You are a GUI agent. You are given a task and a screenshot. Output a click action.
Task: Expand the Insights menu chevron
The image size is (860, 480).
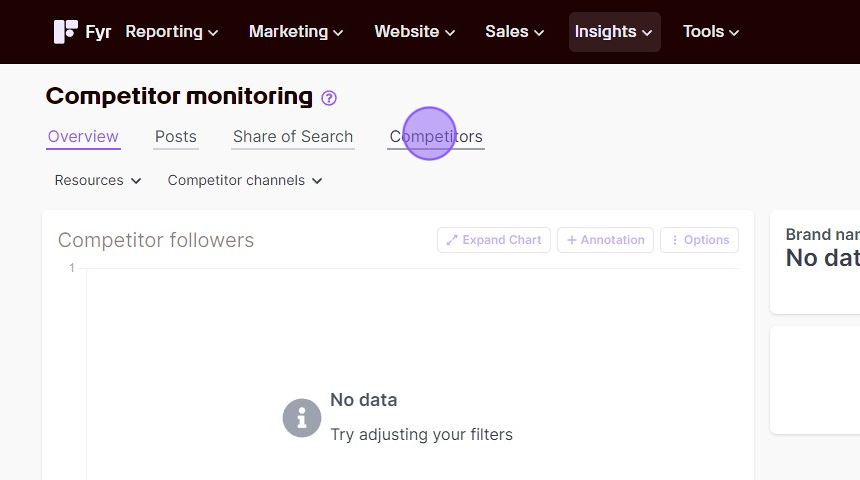coord(647,33)
